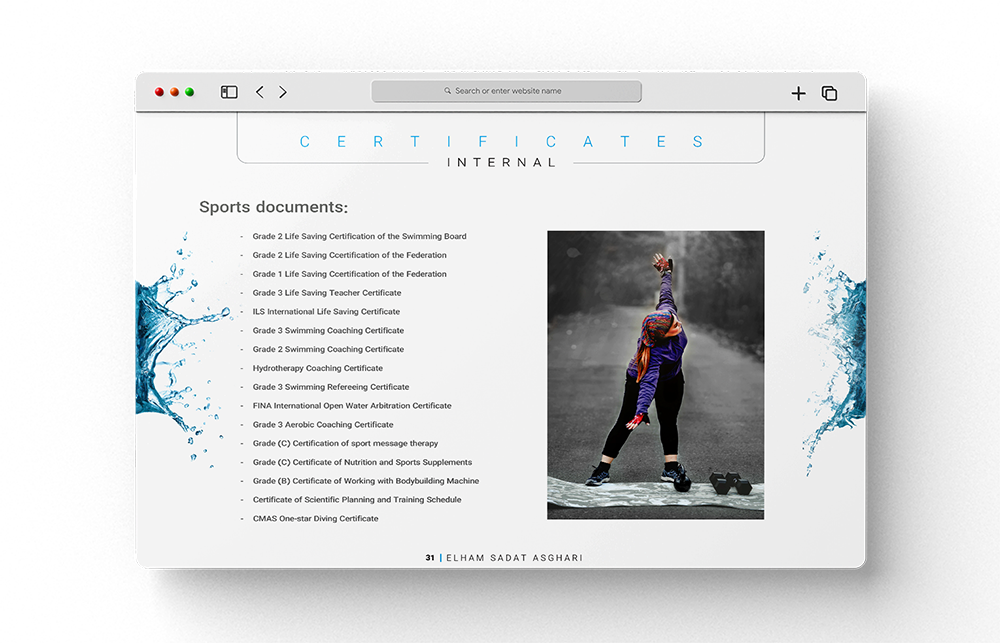Open the workout woman photo

(x=655, y=375)
